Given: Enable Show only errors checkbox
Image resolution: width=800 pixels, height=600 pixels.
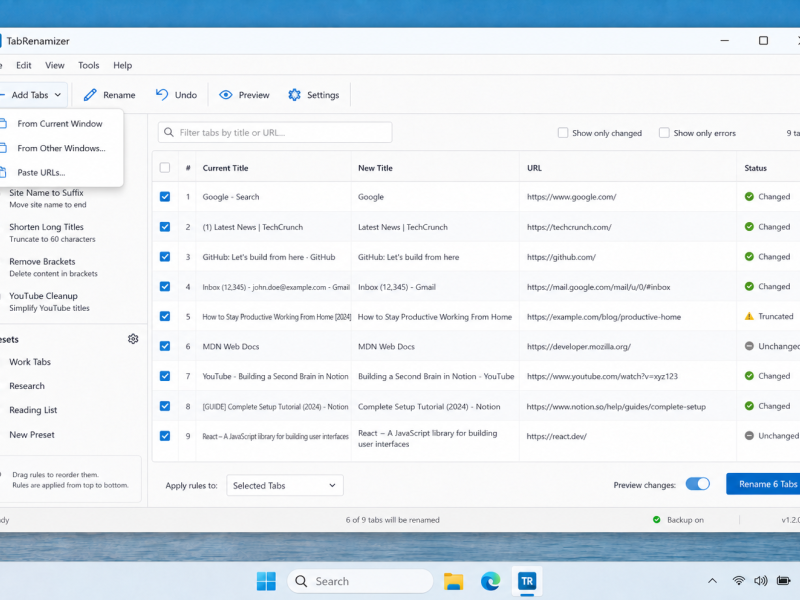Looking at the screenshot, I should 664,133.
